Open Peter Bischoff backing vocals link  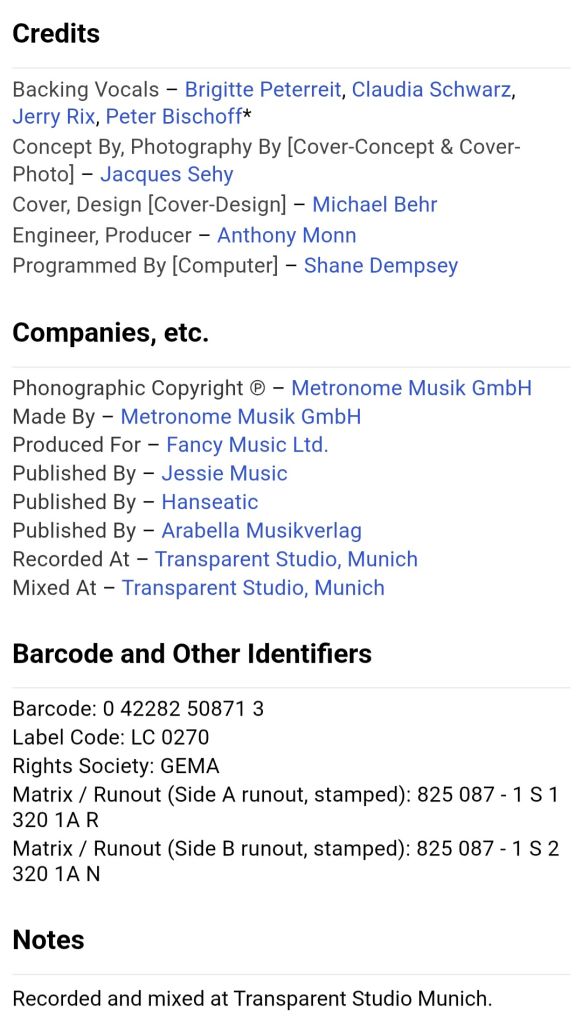(174, 117)
